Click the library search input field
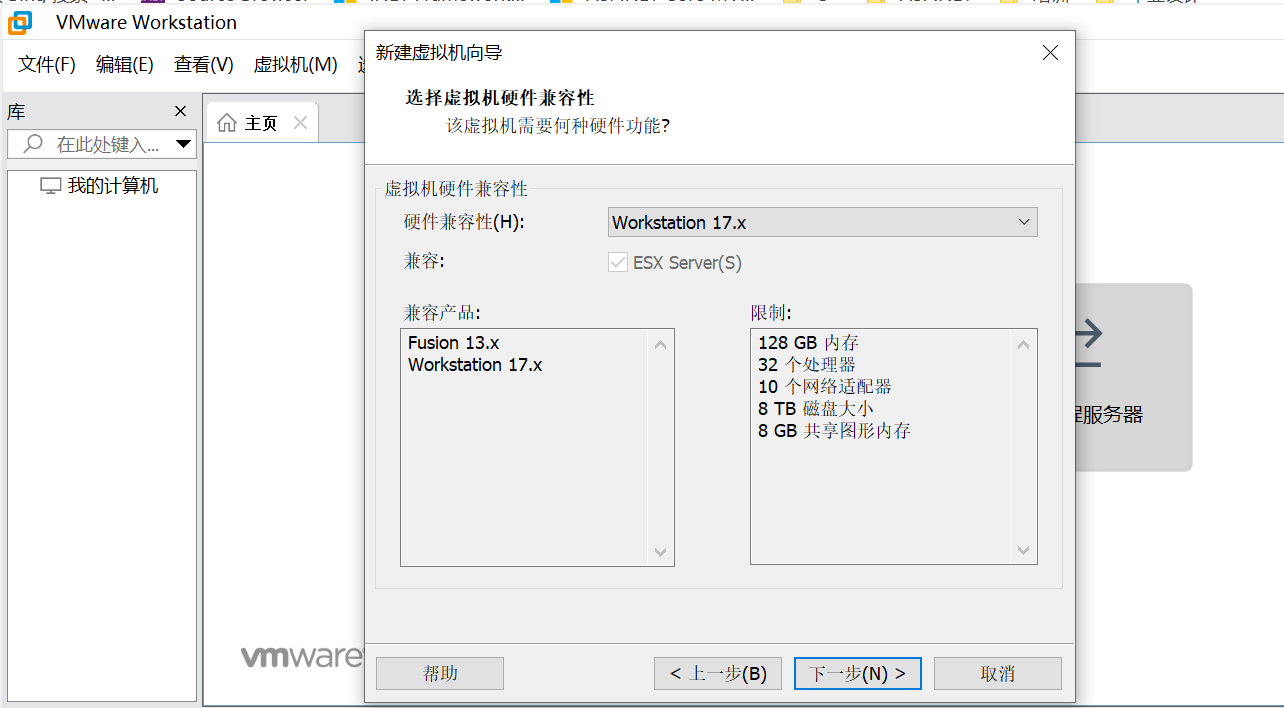The height and width of the screenshot is (708, 1284). pos(102,144)
